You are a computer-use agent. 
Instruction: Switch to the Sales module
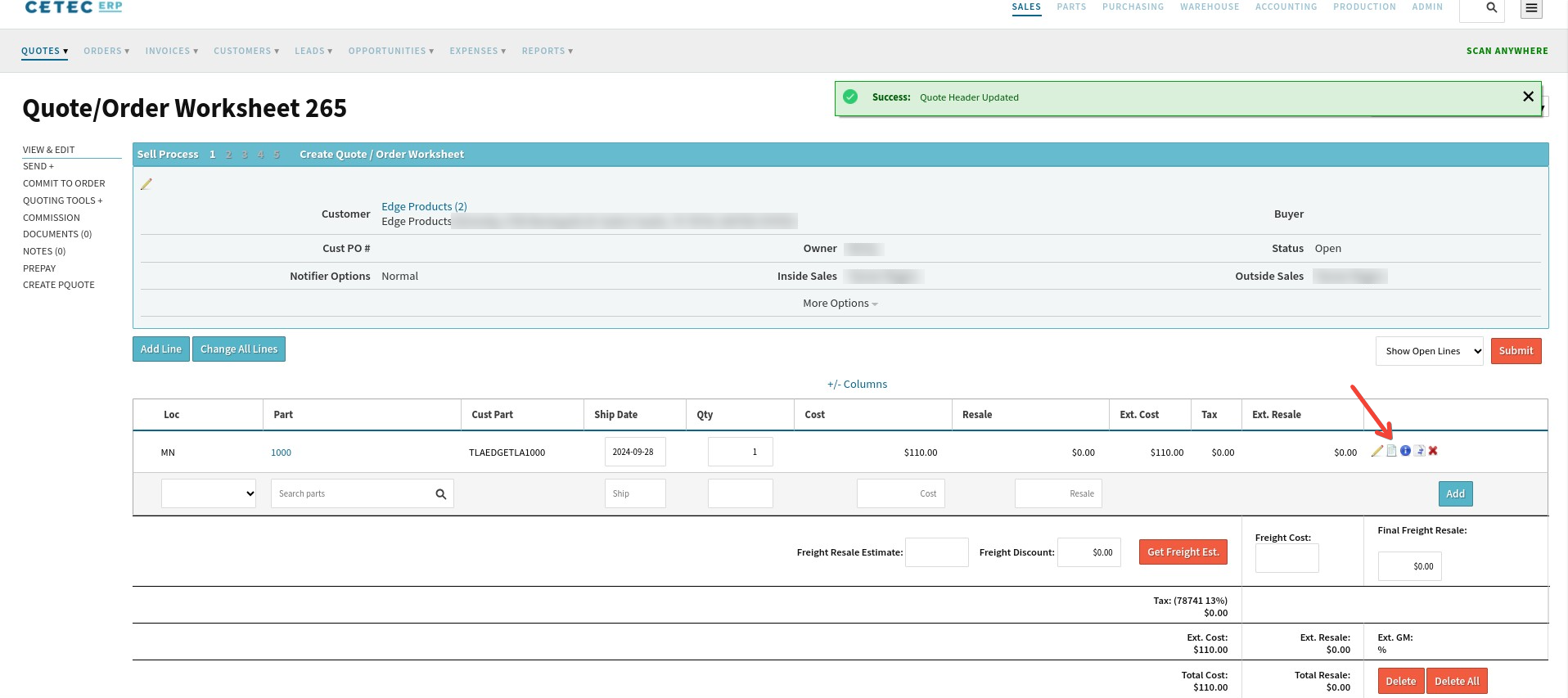1026,7
